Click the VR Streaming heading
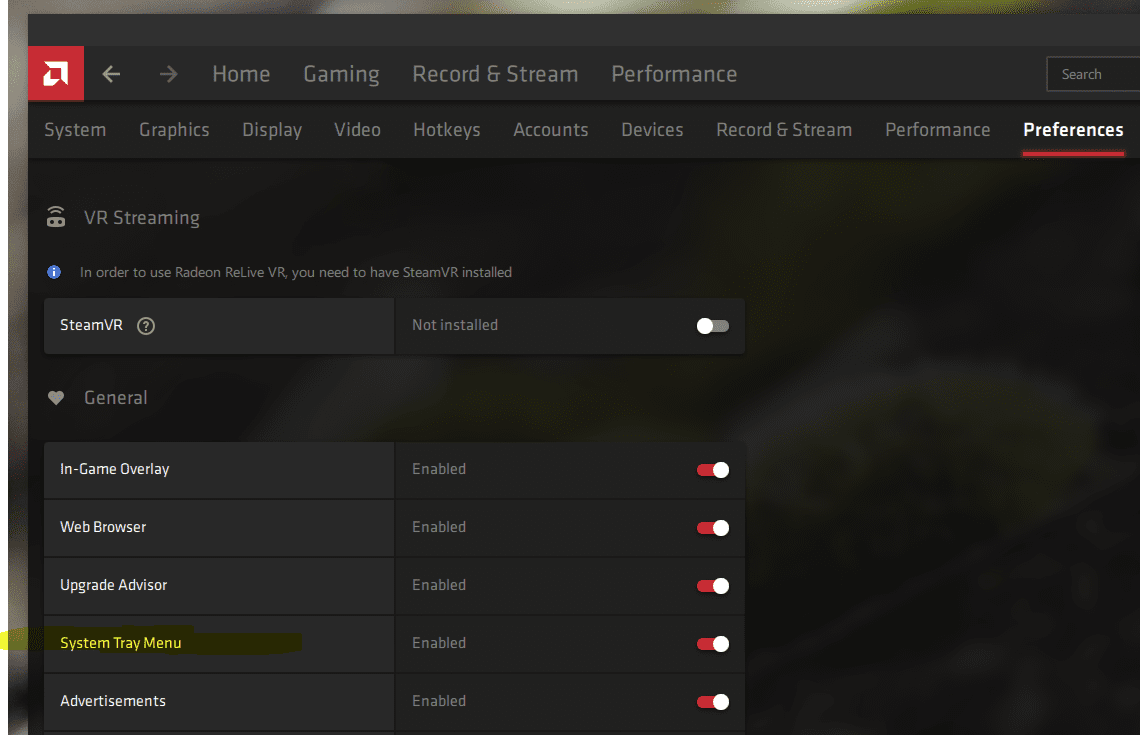1140x735 pixels. [x=142, y=217]
